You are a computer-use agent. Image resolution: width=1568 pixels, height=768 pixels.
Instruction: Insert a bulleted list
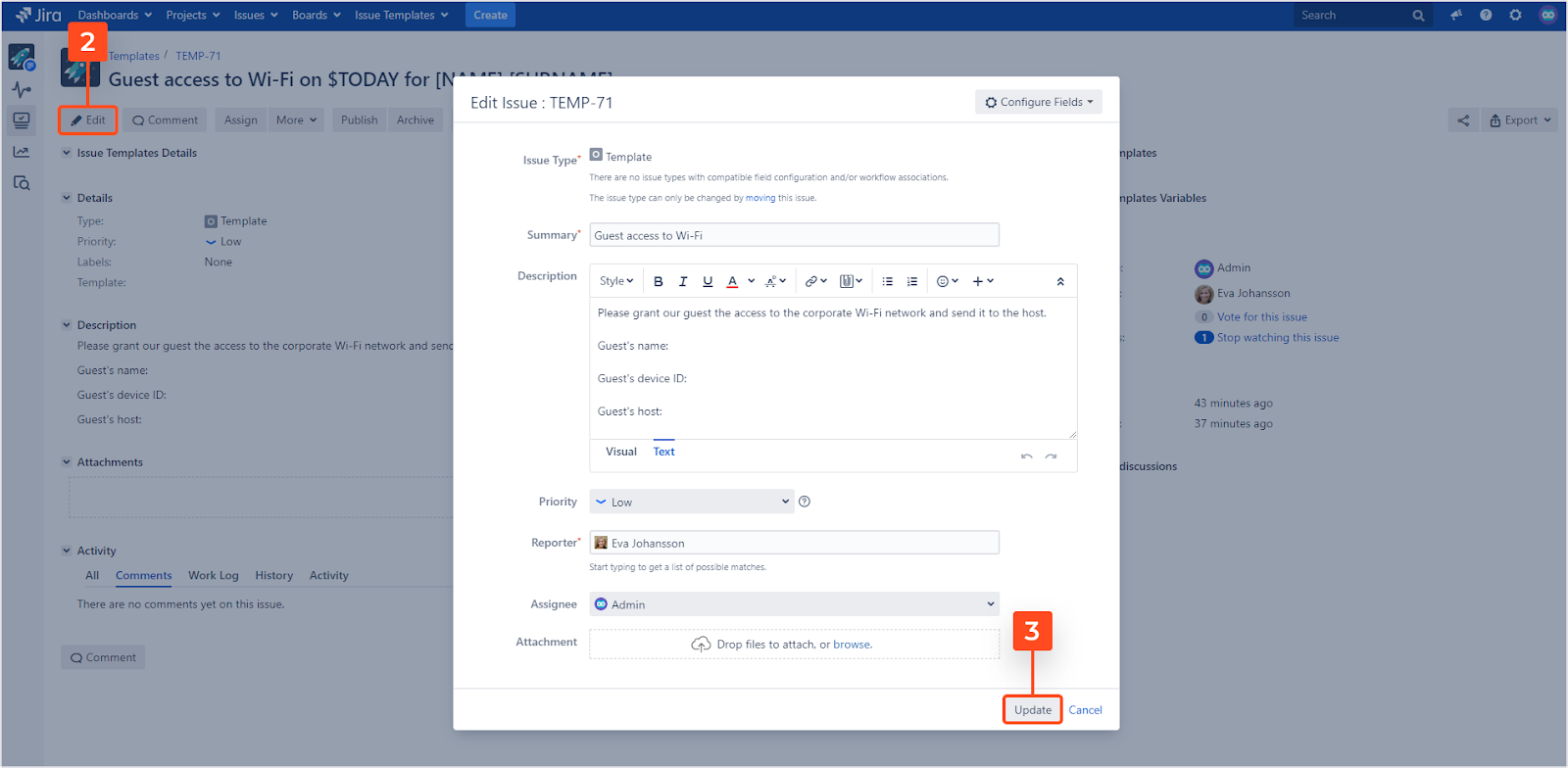pos(888,281)
